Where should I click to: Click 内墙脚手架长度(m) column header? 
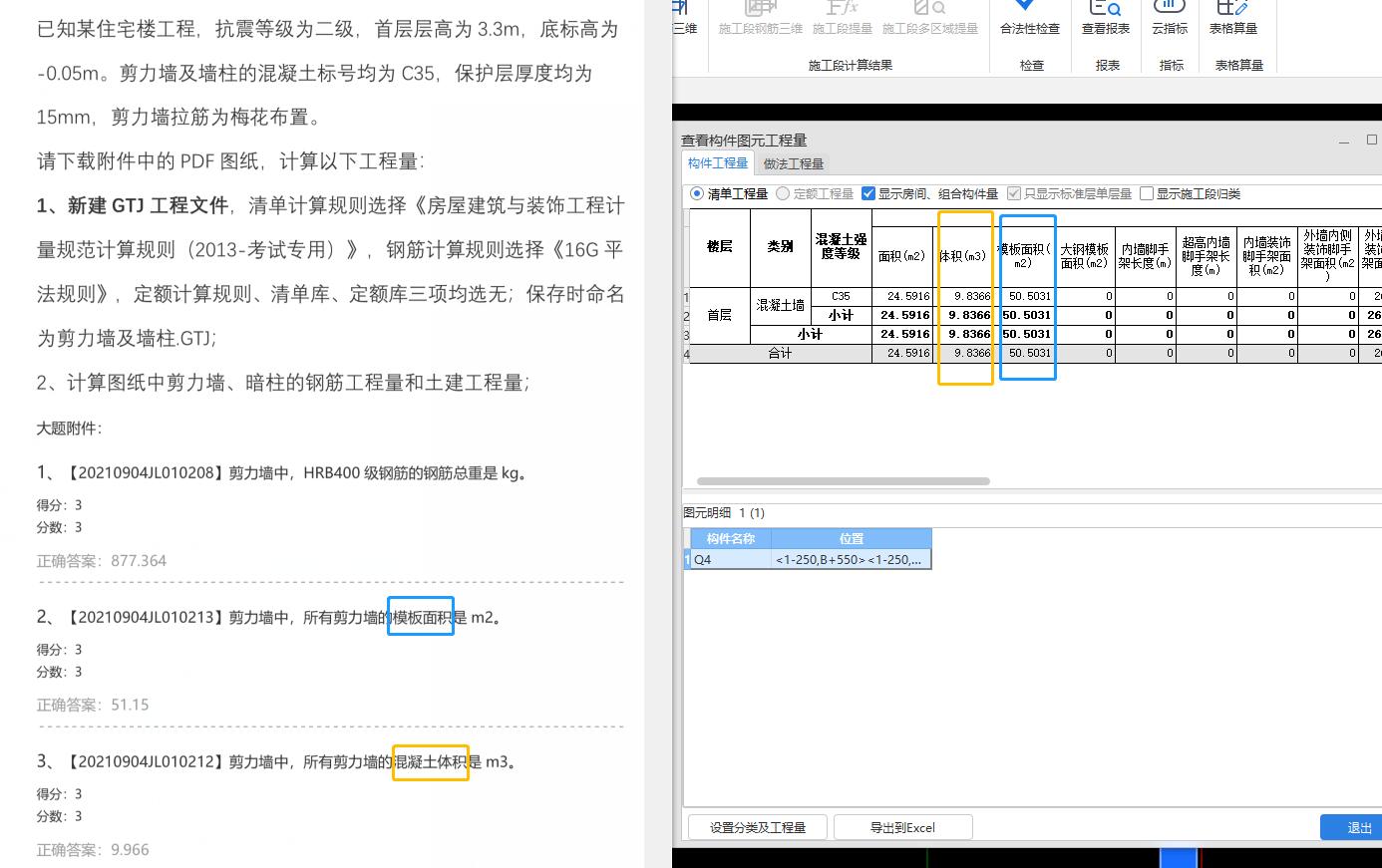coord(1145,256)
